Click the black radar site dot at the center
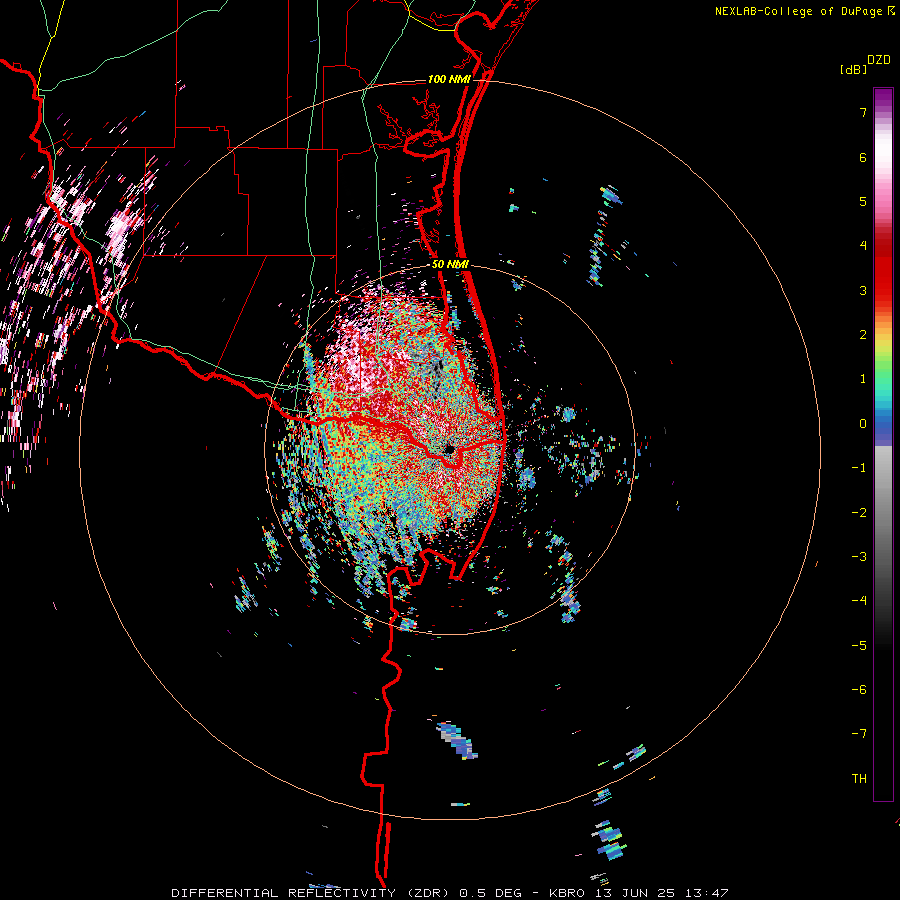 pos(449,448)
